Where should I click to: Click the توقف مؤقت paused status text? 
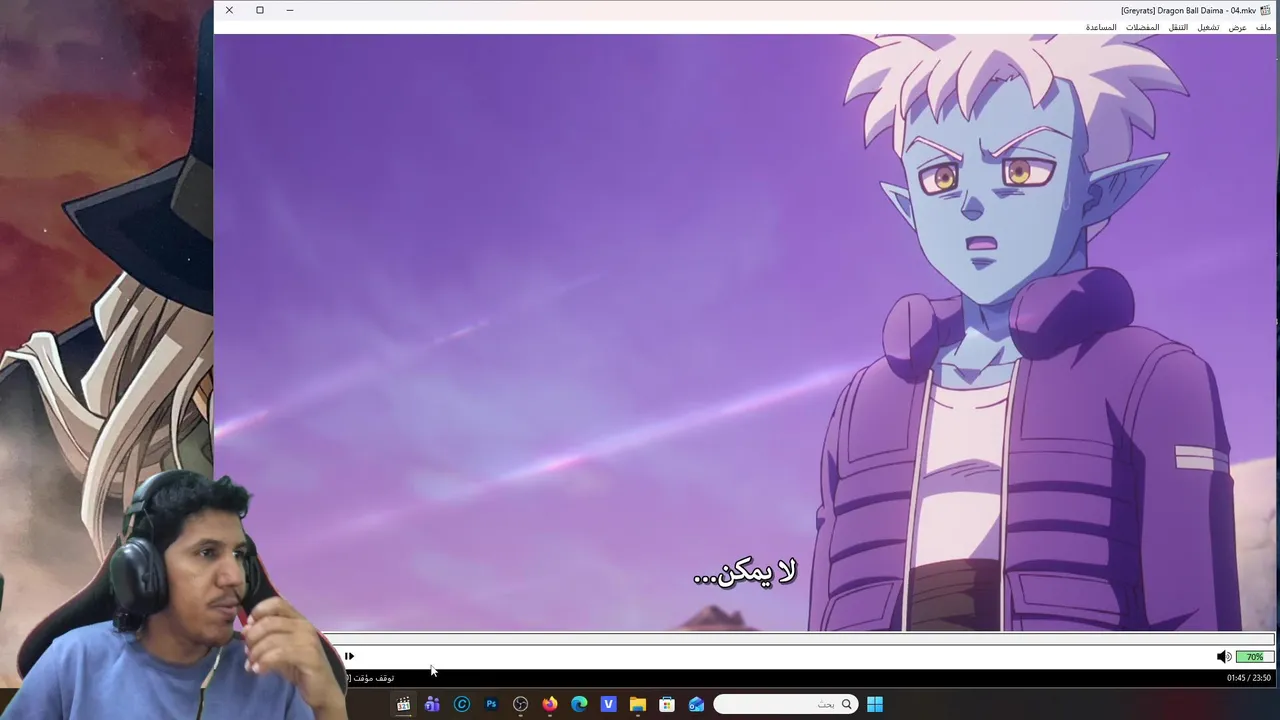tap(372, 678)
